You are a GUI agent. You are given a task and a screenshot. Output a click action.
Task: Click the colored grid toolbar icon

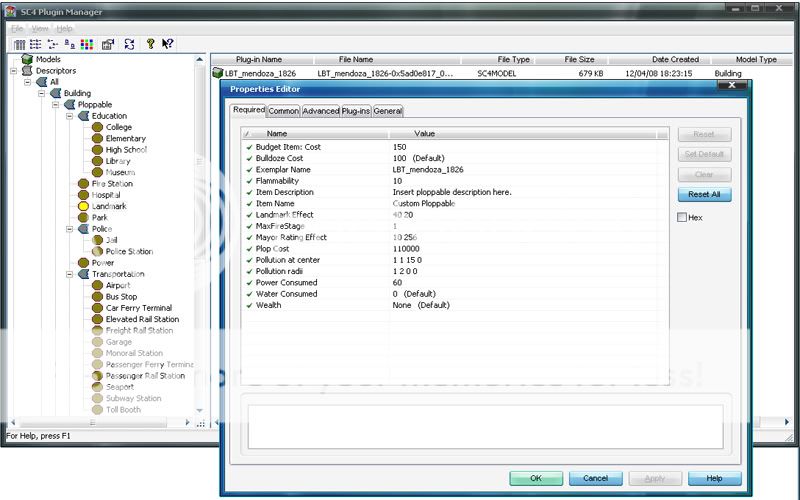pyautogui.click(x=87, y=44)
